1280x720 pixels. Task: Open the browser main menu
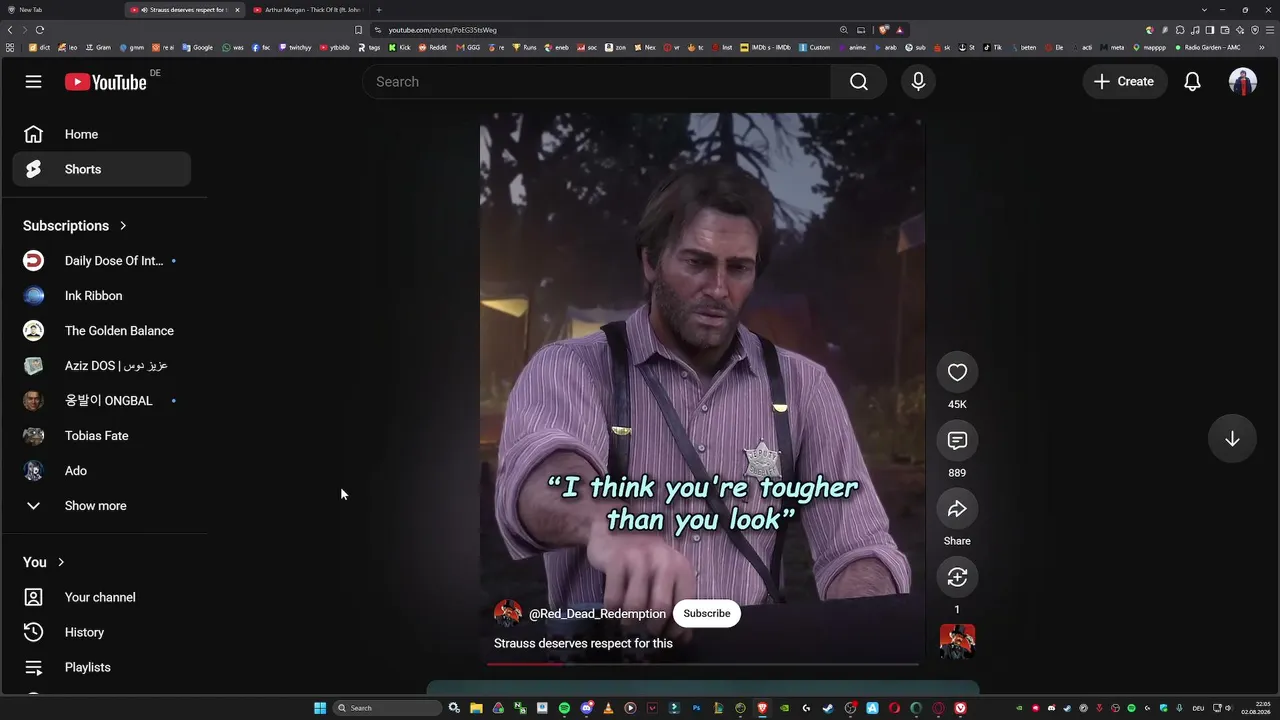(x=1270, y=30)
